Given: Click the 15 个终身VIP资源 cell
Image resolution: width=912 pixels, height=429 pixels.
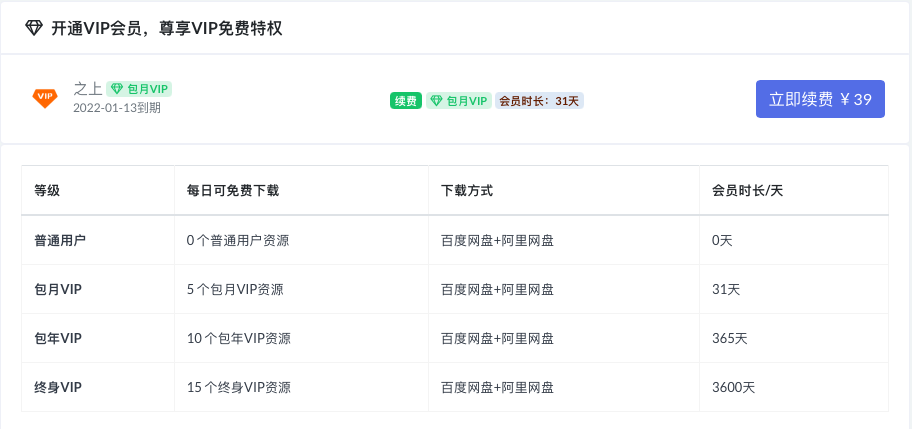Looking at the screenshot, I should 239,387.
